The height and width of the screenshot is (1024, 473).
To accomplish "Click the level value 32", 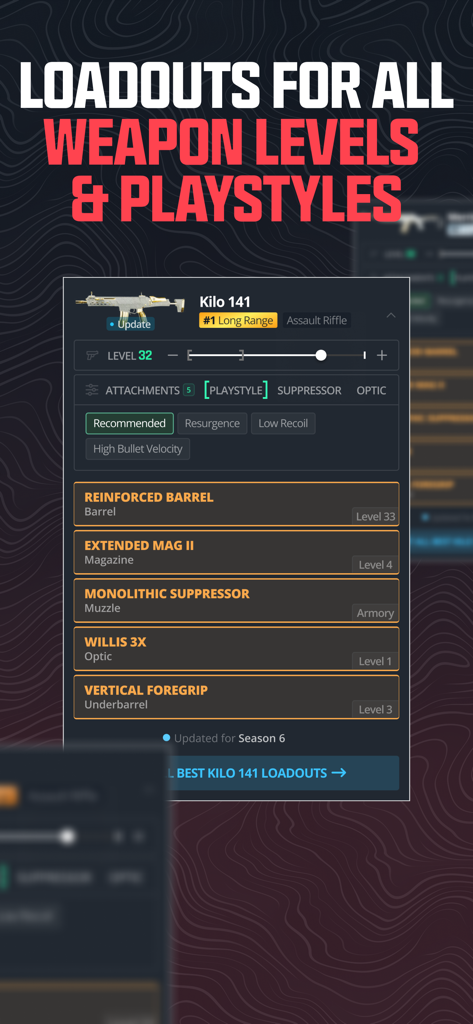I will pos(145,355).
